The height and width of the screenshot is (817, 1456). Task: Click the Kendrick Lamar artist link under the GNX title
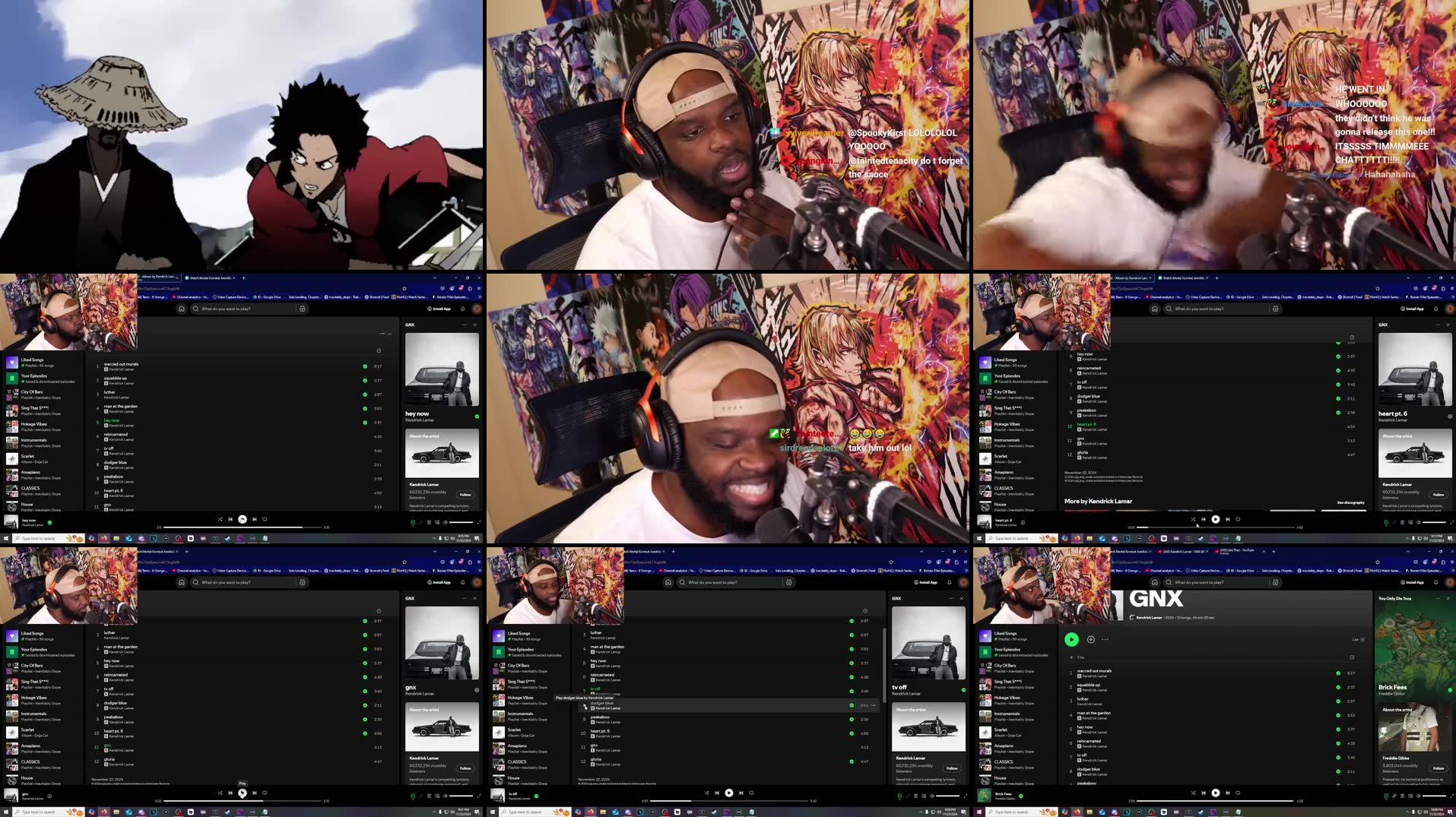coord(1148,617)
